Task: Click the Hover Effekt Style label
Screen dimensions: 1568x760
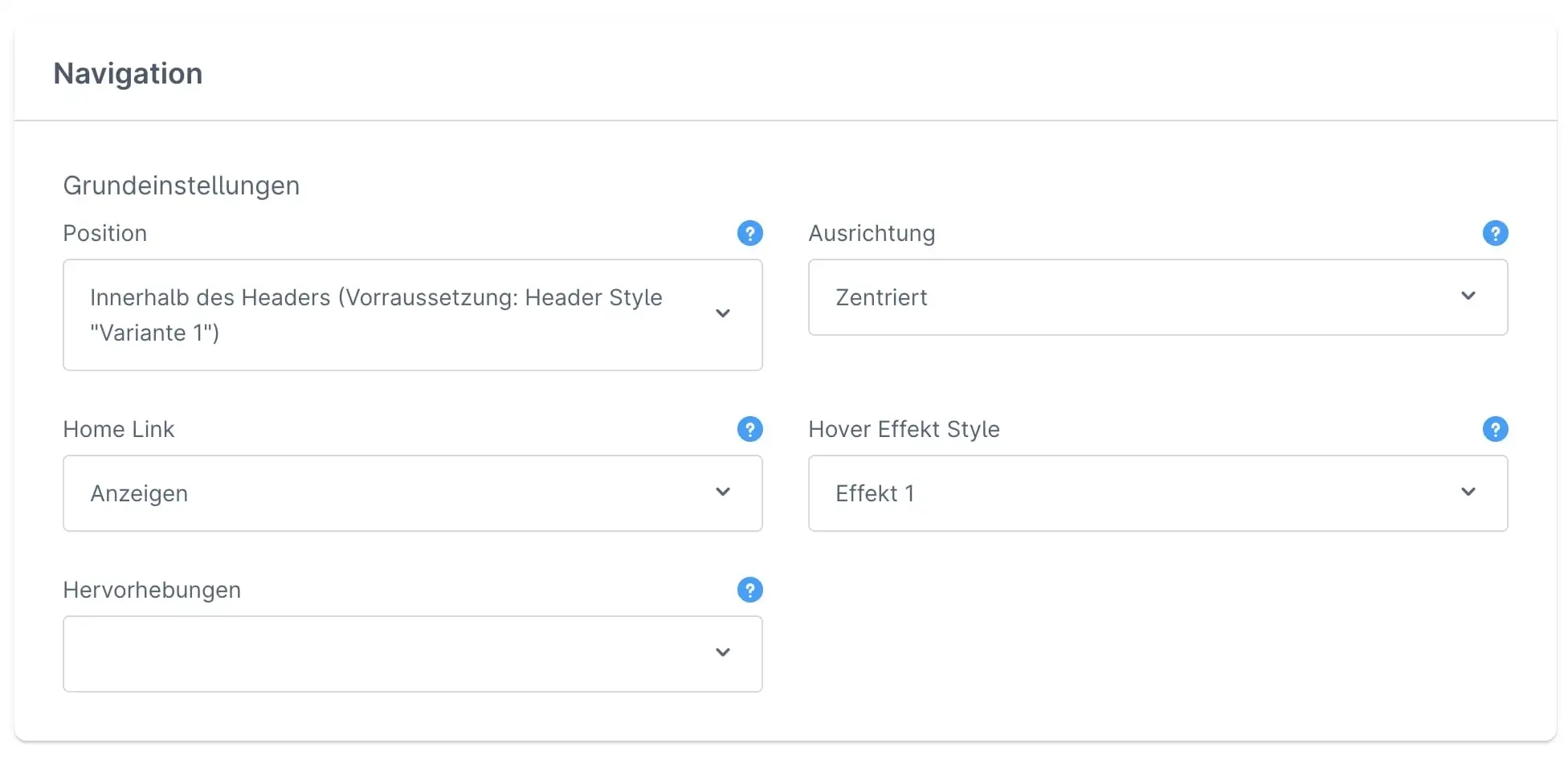Action: click(904, 430)
